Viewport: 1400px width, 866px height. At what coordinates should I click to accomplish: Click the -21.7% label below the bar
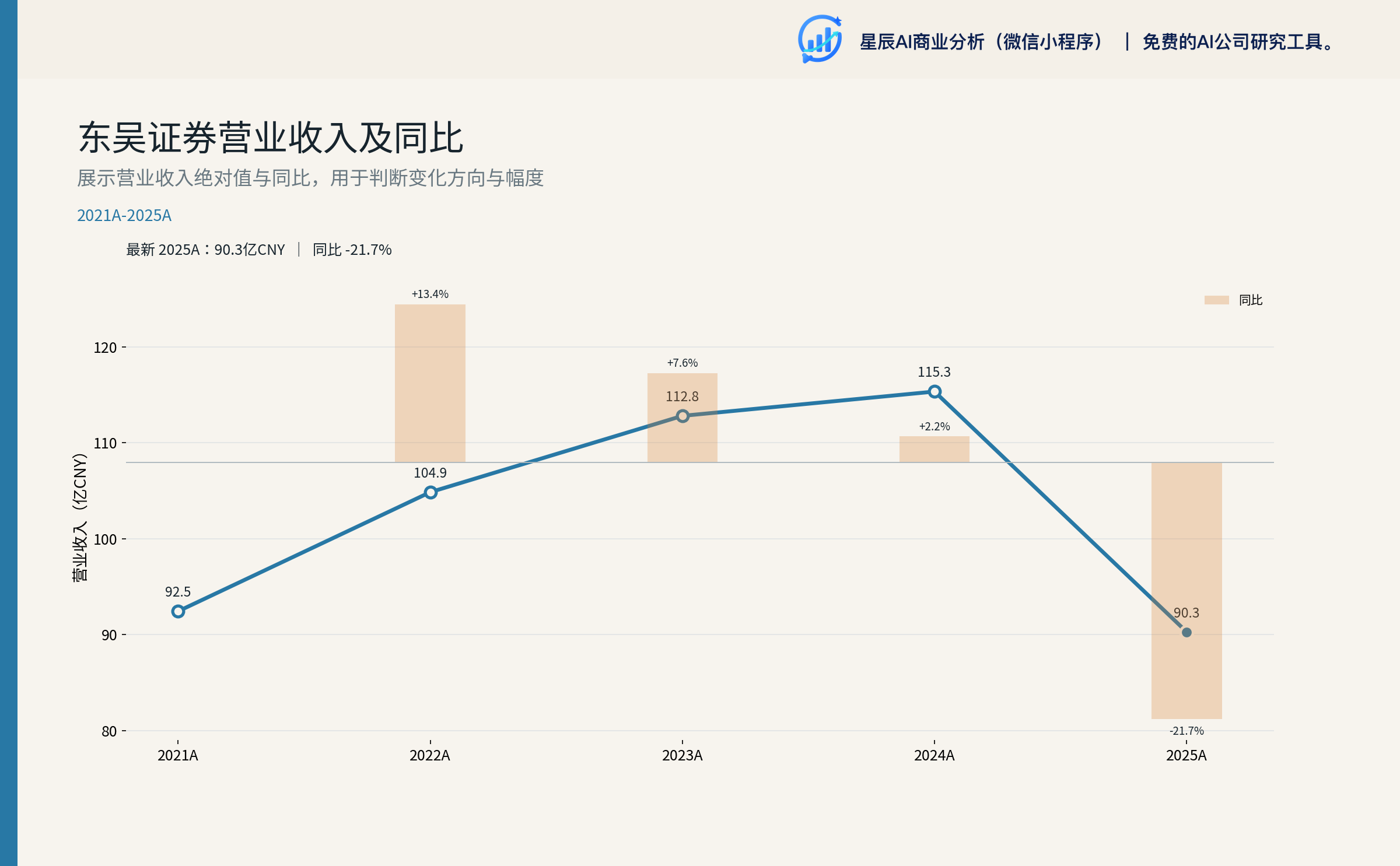1186,731
